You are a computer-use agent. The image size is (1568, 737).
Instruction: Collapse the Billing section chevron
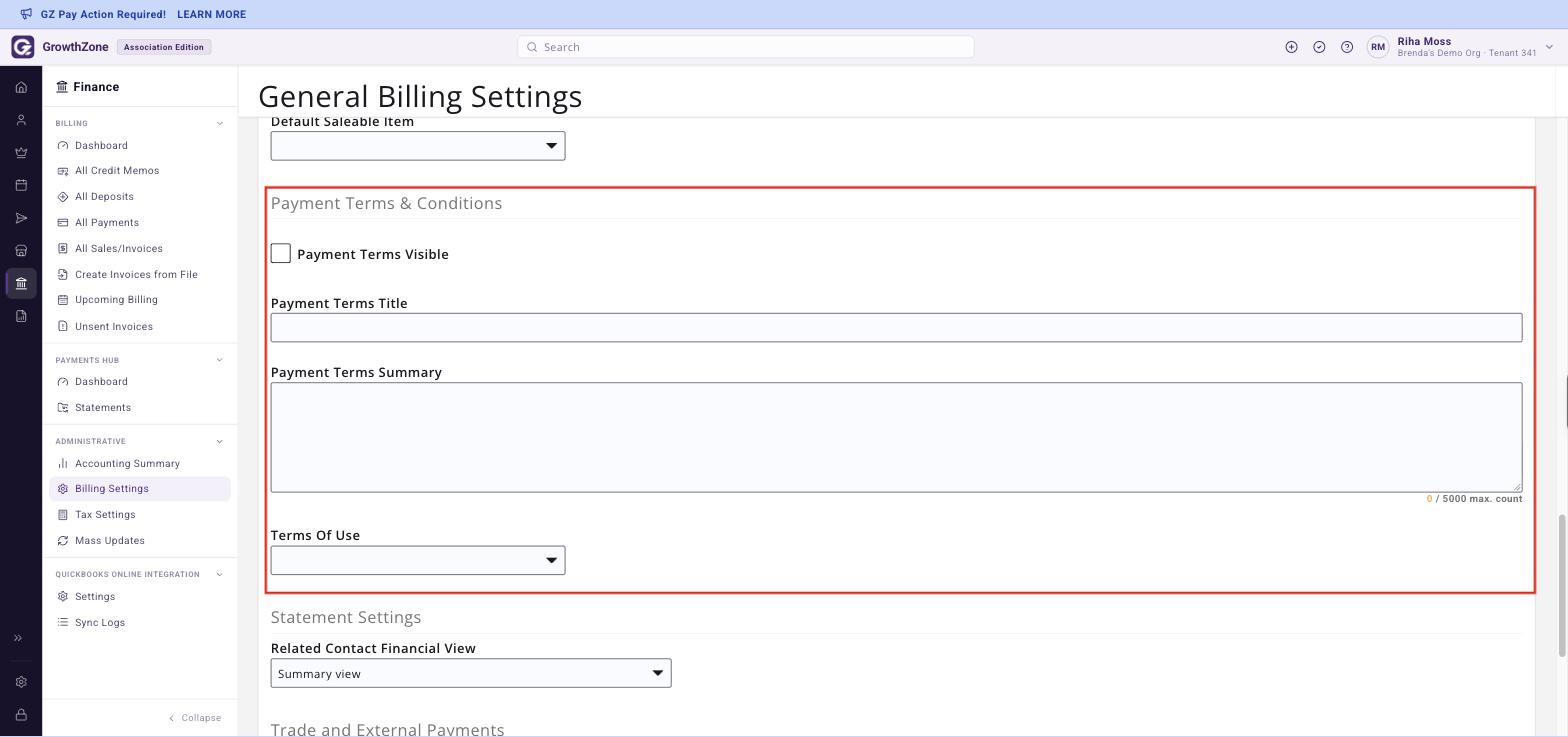pyautogui.click(x=220, y=123)
